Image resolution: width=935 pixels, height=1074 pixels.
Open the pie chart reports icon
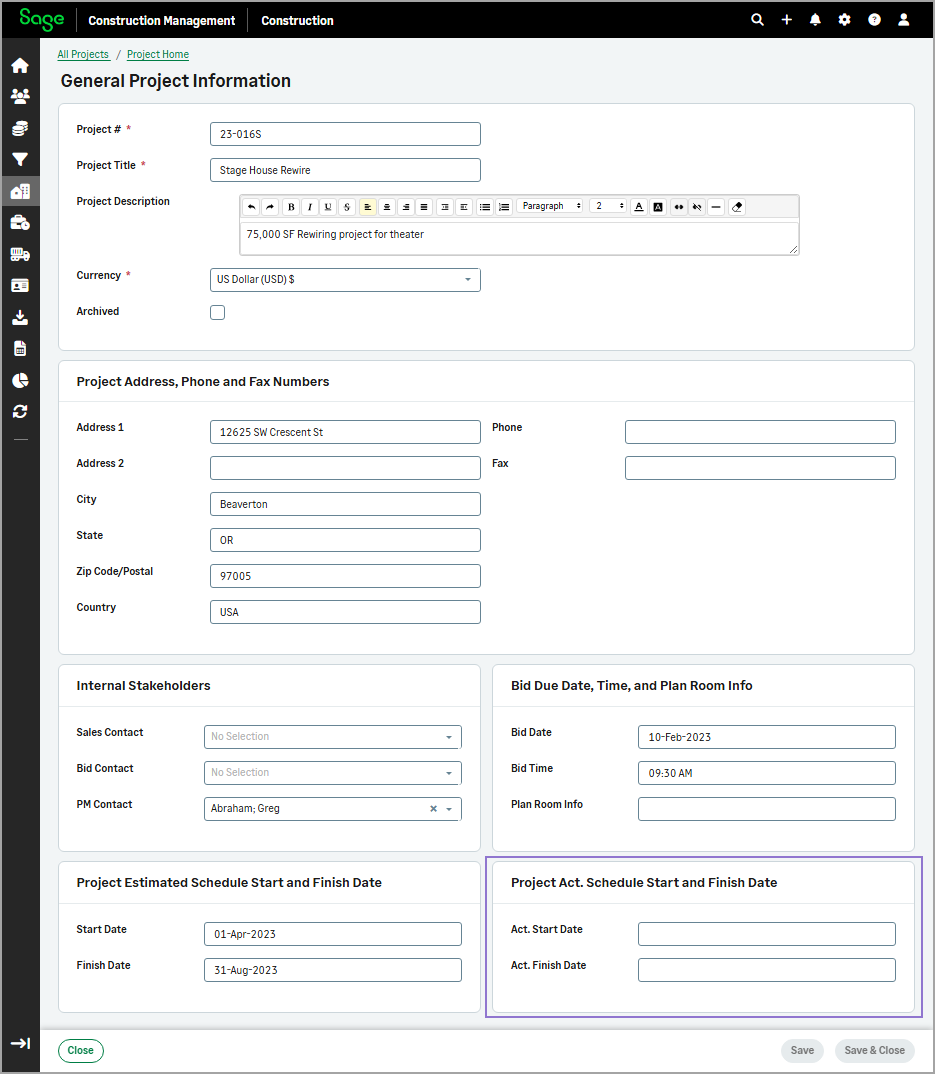20,380
